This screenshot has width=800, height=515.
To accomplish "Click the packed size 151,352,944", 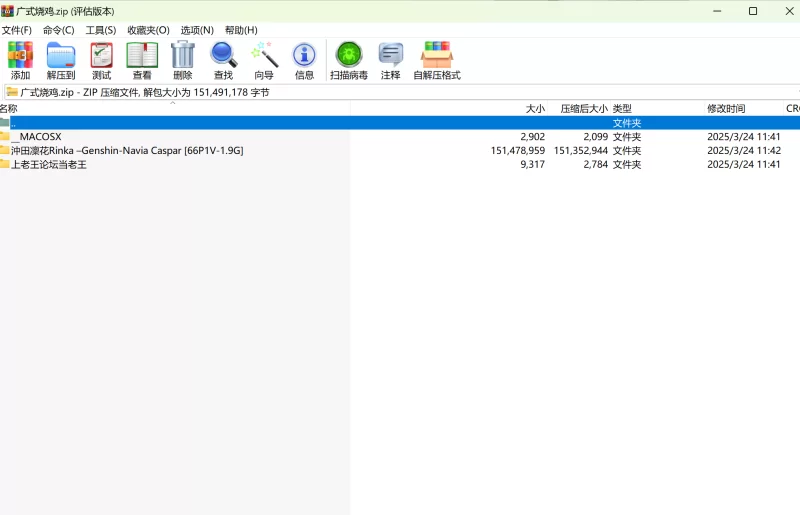I will point(581,151).
